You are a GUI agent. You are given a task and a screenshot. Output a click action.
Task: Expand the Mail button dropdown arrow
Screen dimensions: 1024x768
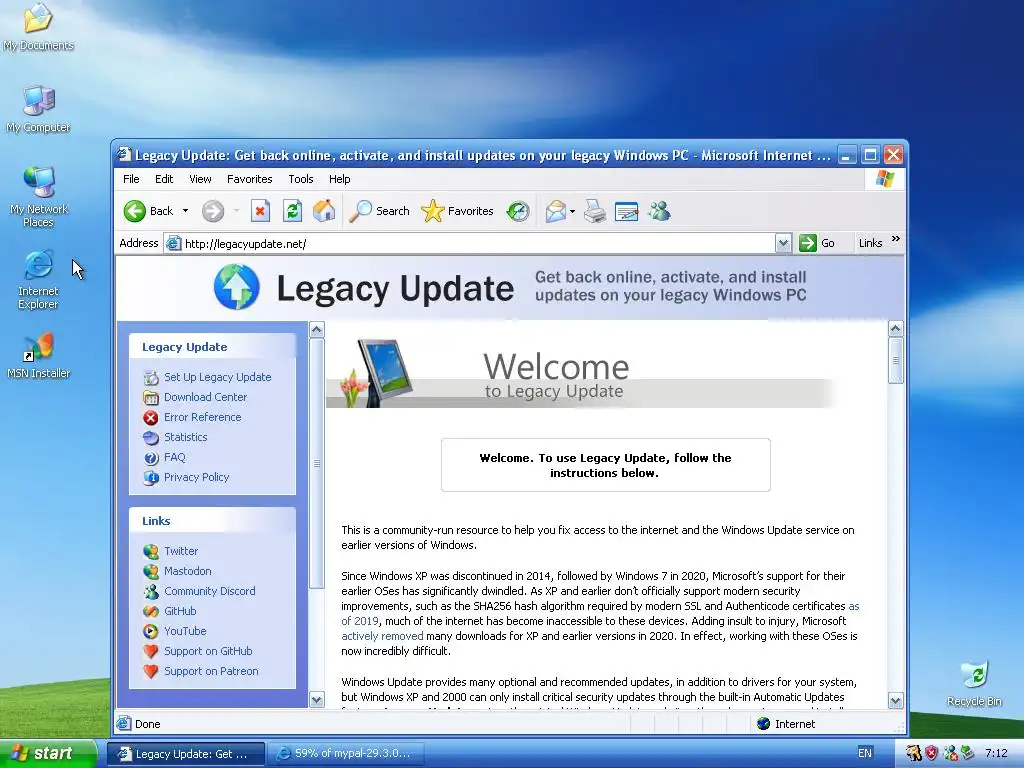click(573, 211)
